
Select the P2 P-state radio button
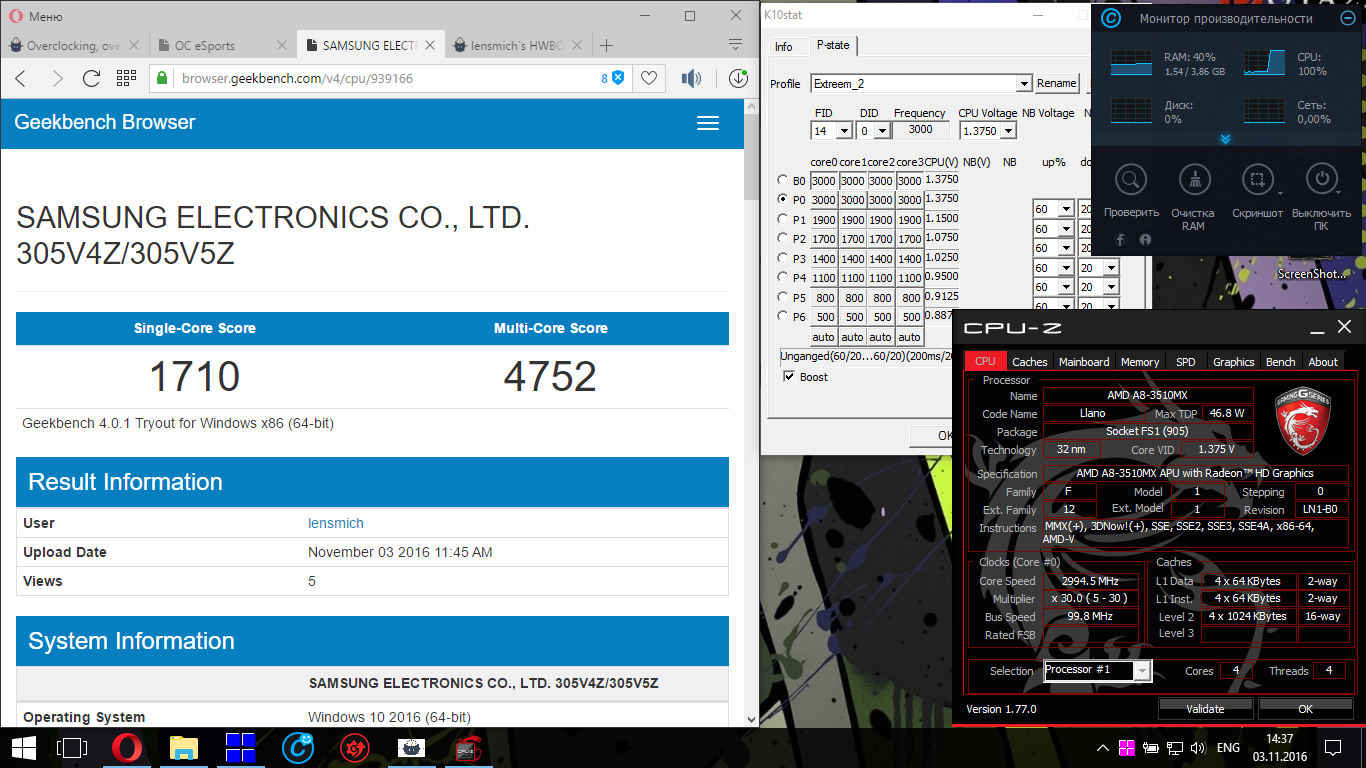[x=782, y=238]
